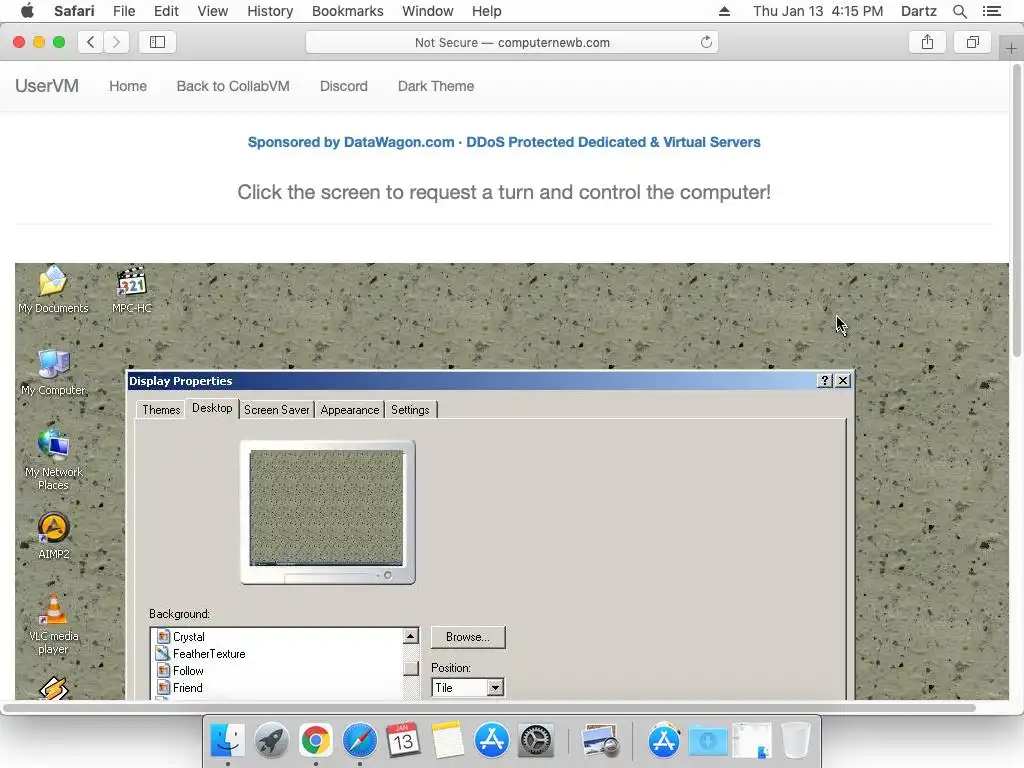This screenshot has width=1024, height=768.
Task: Open the UserVM brand link
Action: (46, 86)
